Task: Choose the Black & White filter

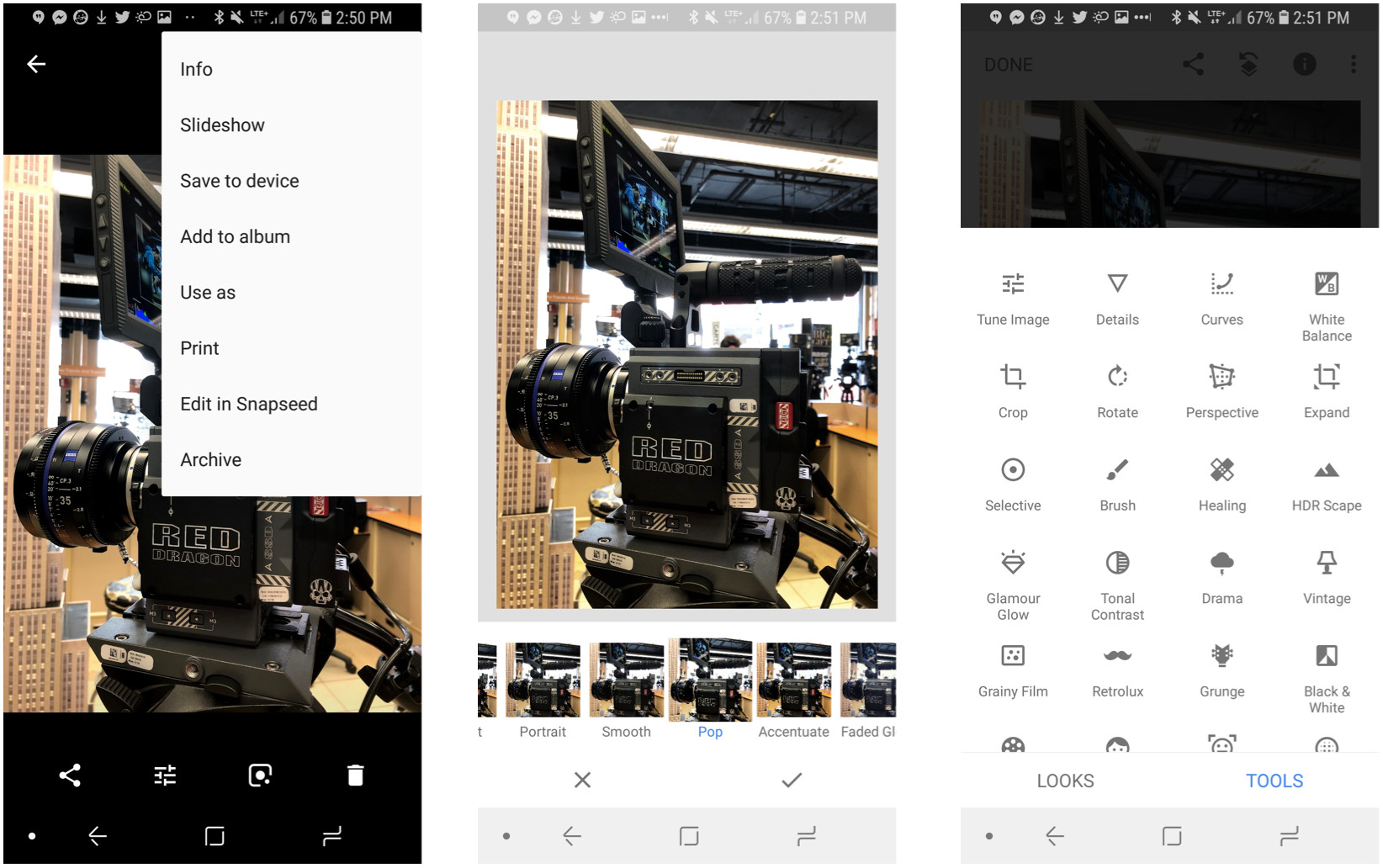Action: click(x=1327, y=680)
